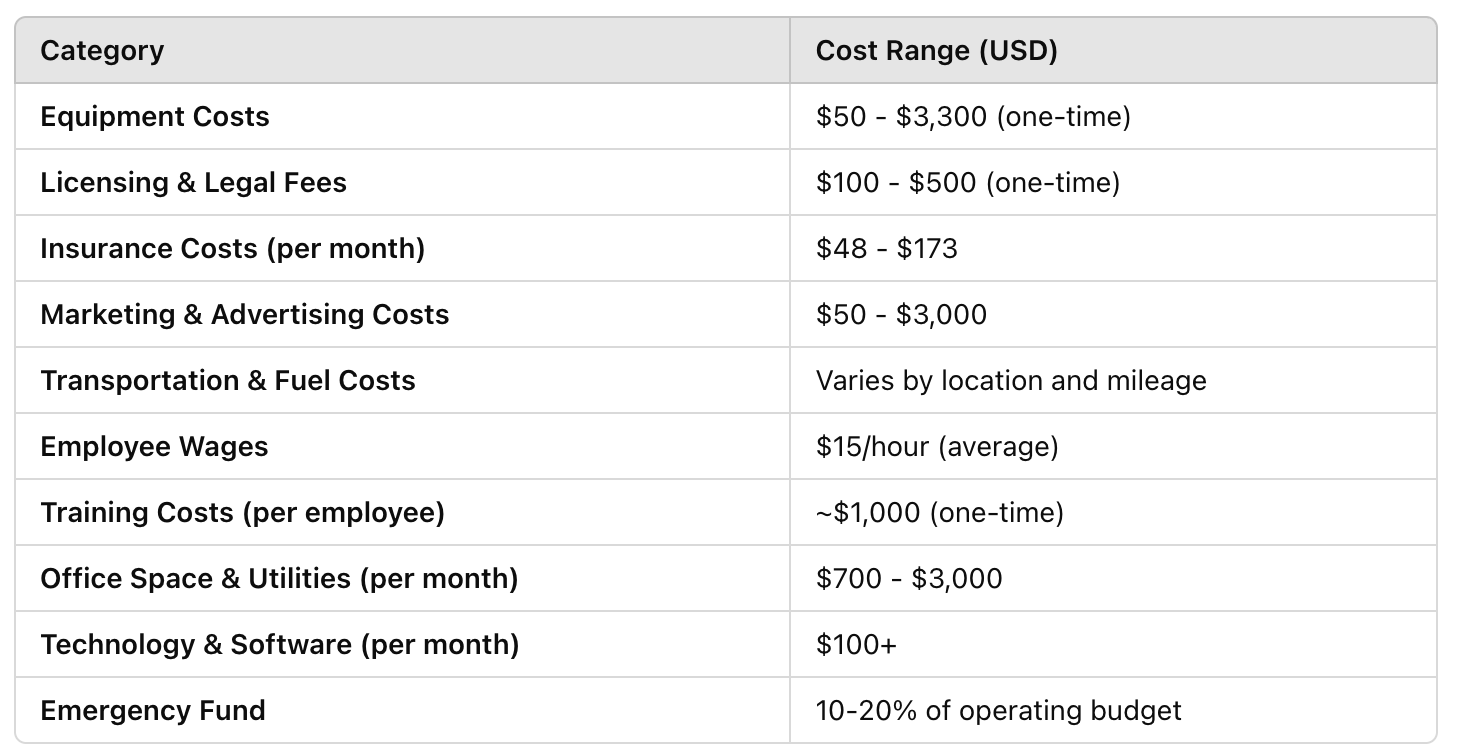The width and height of the screenshot is (1460, 756).
Task: Select the Emergency Fund row
Action: point(153,710)
